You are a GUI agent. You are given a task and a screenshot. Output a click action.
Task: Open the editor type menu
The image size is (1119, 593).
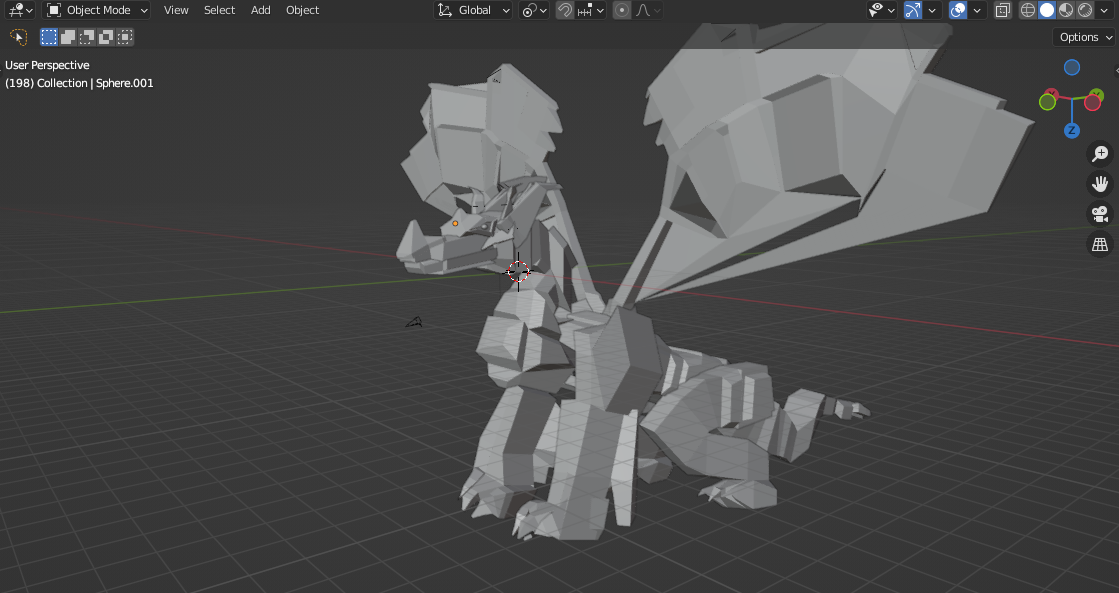pyautogui.click(x=19, y=10)
